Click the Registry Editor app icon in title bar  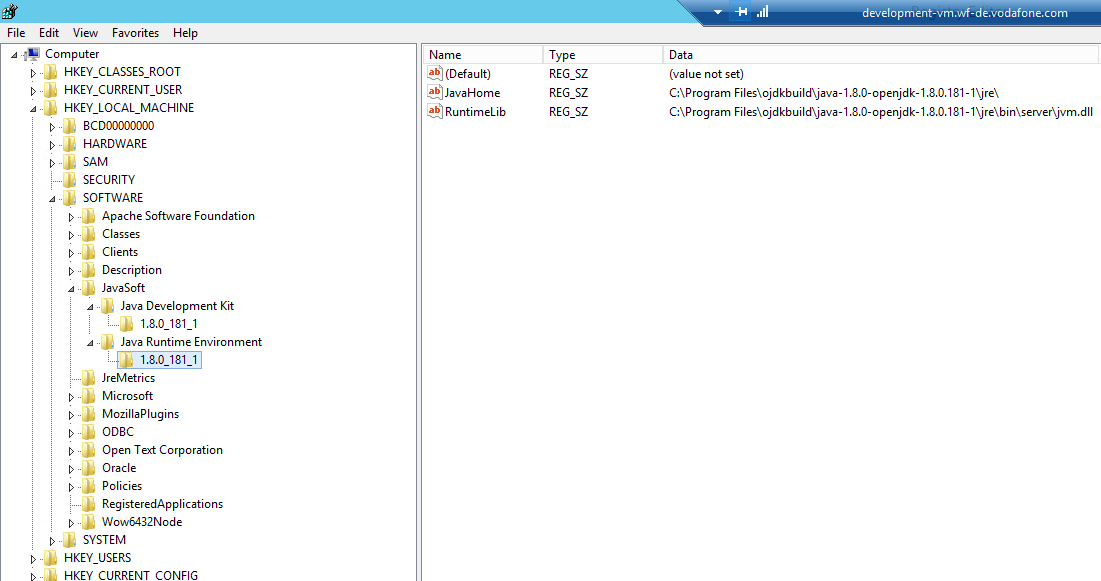point(10,11)
